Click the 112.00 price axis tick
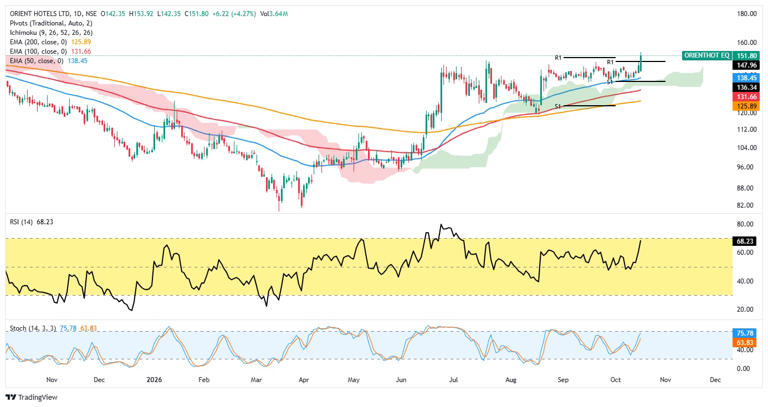The width and height of the screenshot is (768, 407). 746,129
